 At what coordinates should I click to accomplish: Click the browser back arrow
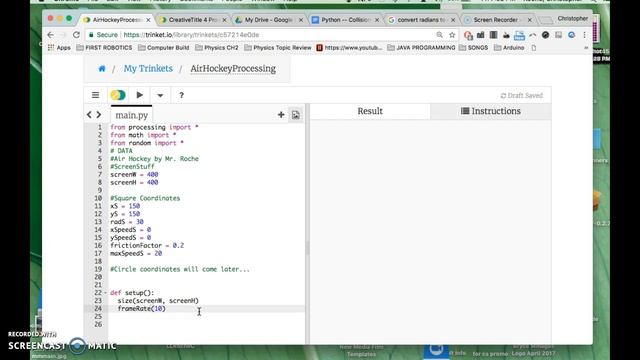[50, 35]
